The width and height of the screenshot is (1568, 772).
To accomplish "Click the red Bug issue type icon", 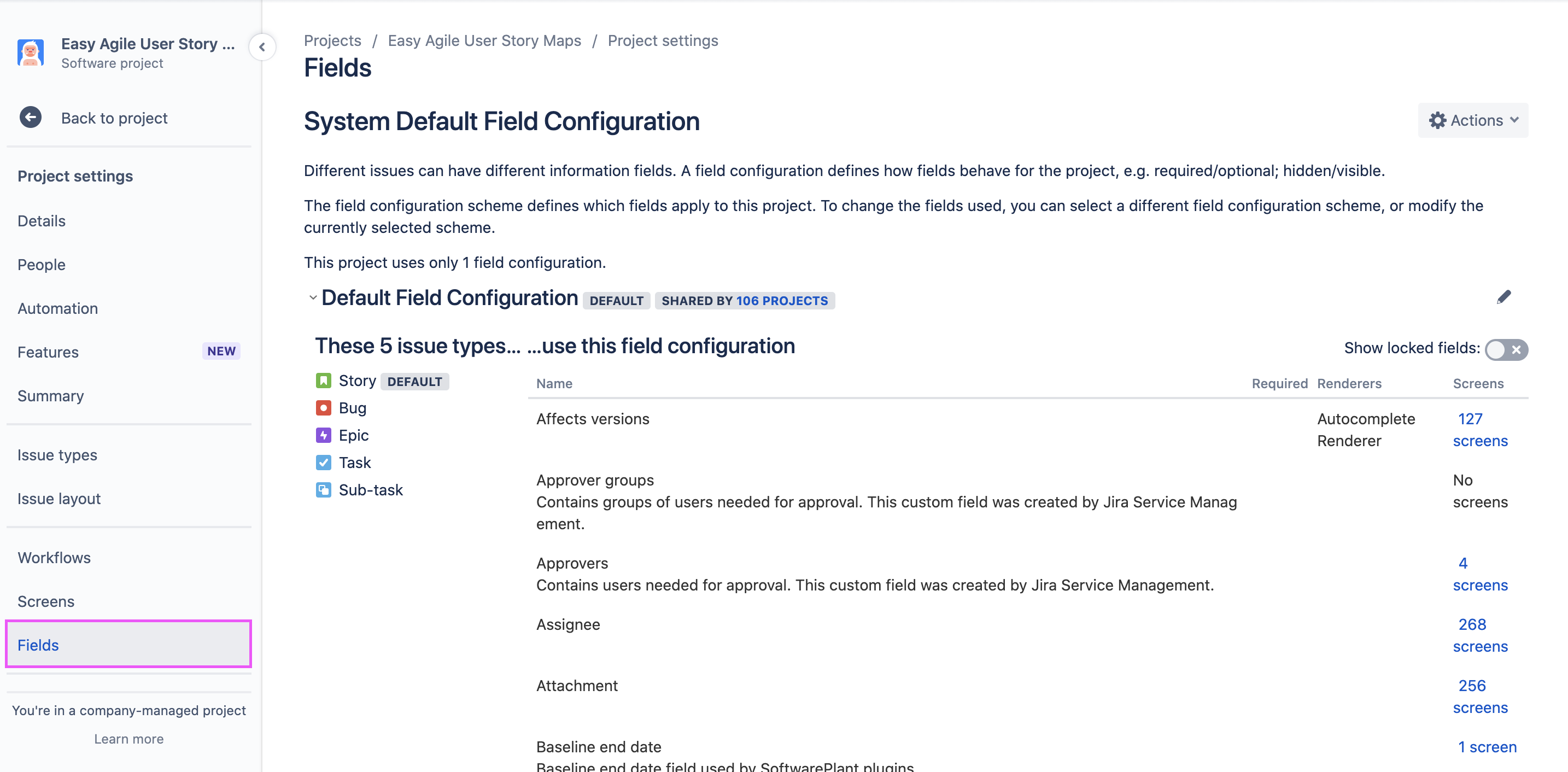I will click(x=323, y=408).
